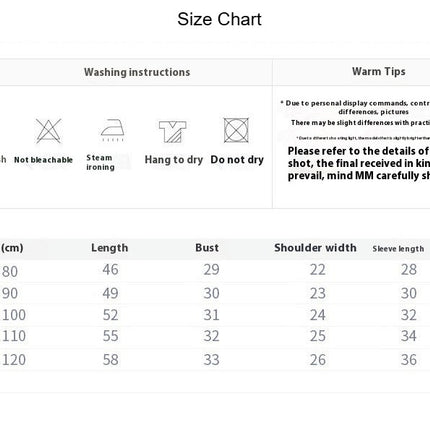
Task: Click the Not bleachable triangle icon
Action: point(49,131)
